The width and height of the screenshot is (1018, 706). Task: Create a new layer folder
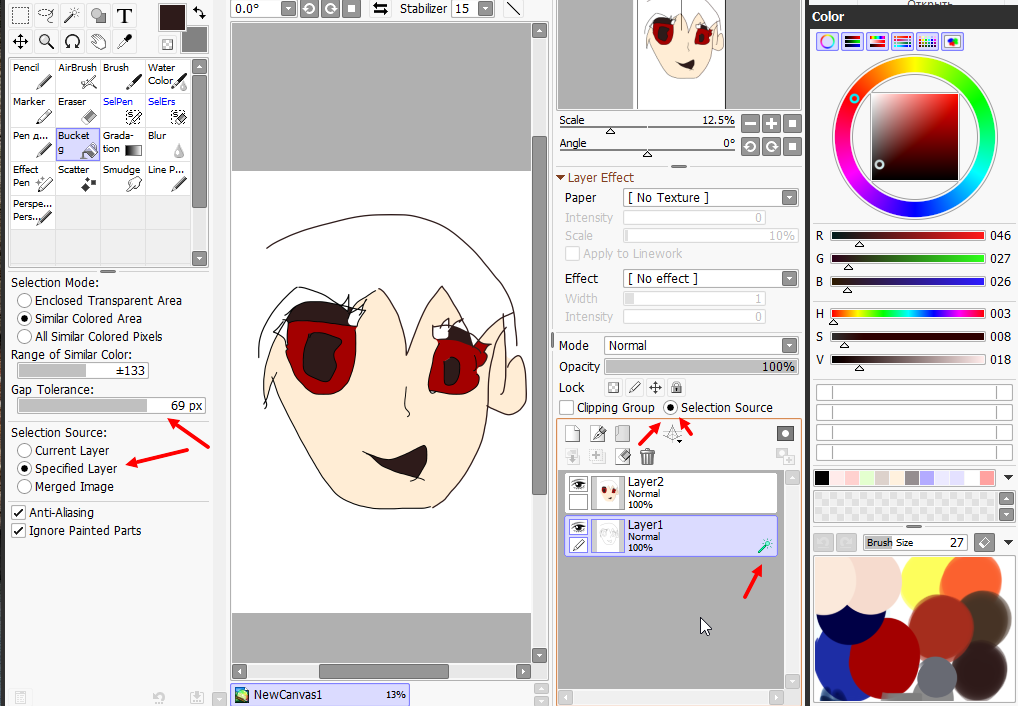click(x=623, y=433)
